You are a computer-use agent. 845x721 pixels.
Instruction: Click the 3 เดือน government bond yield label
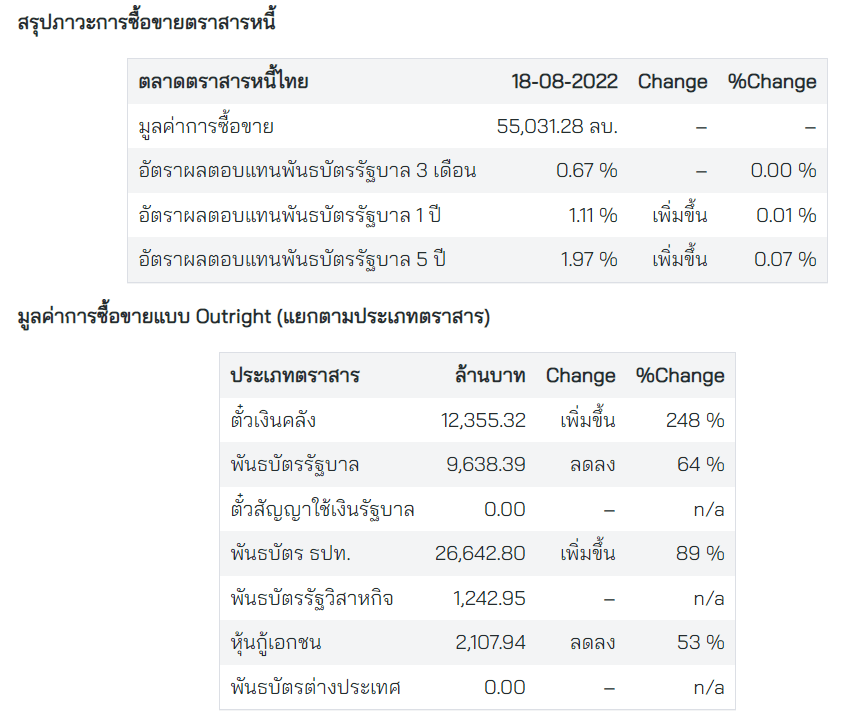[307, 171]
